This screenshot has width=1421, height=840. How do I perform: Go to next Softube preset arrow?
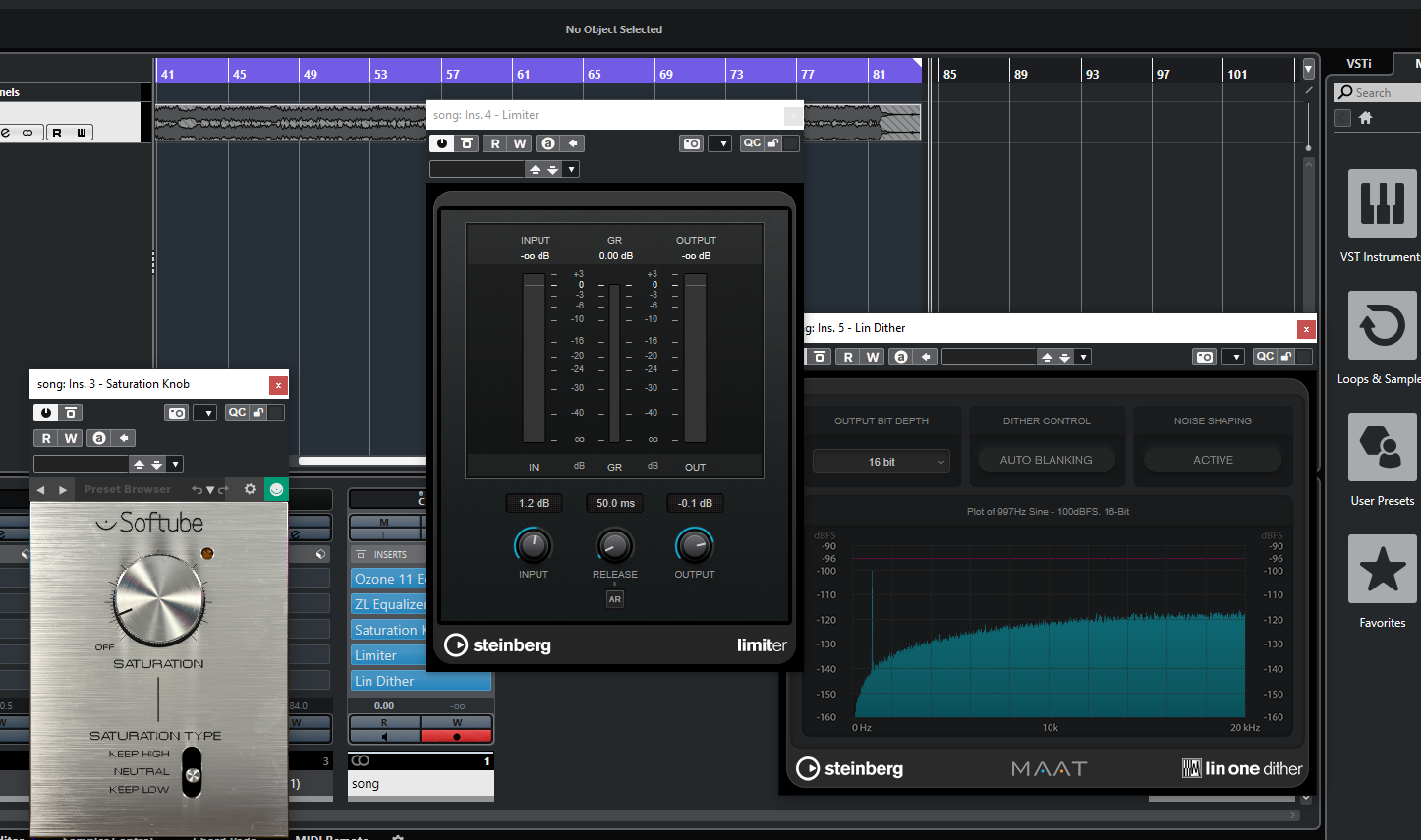click(x=63, y=489)
